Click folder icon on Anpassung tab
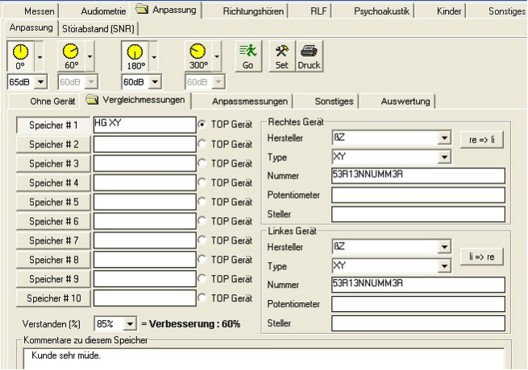The height and width of the screenshot is (370, 528). 142,9
